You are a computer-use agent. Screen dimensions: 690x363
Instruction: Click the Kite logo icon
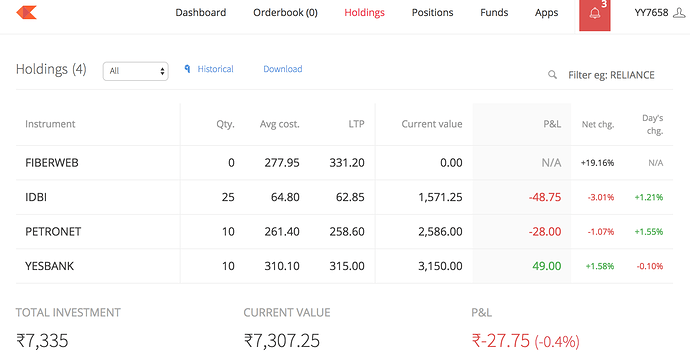(x=26, y=12)
